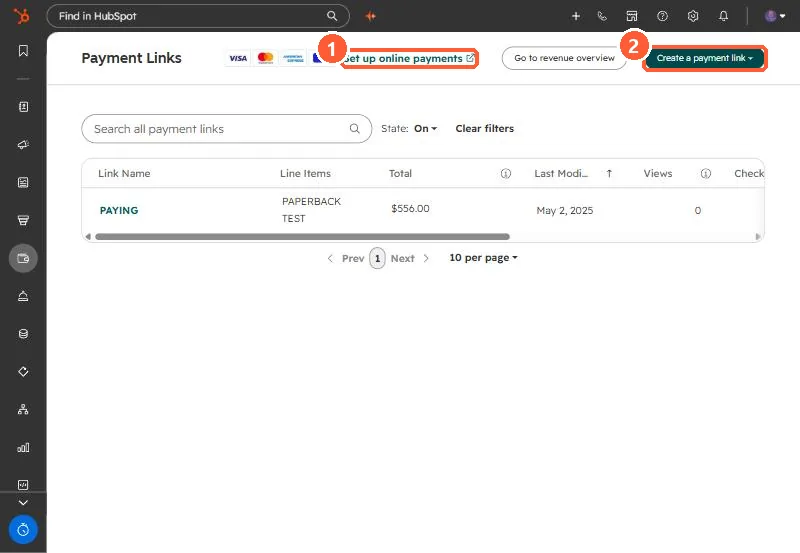Click the $556.00 total cell
This screenshot has height=553, width=800.
[410, 208]
